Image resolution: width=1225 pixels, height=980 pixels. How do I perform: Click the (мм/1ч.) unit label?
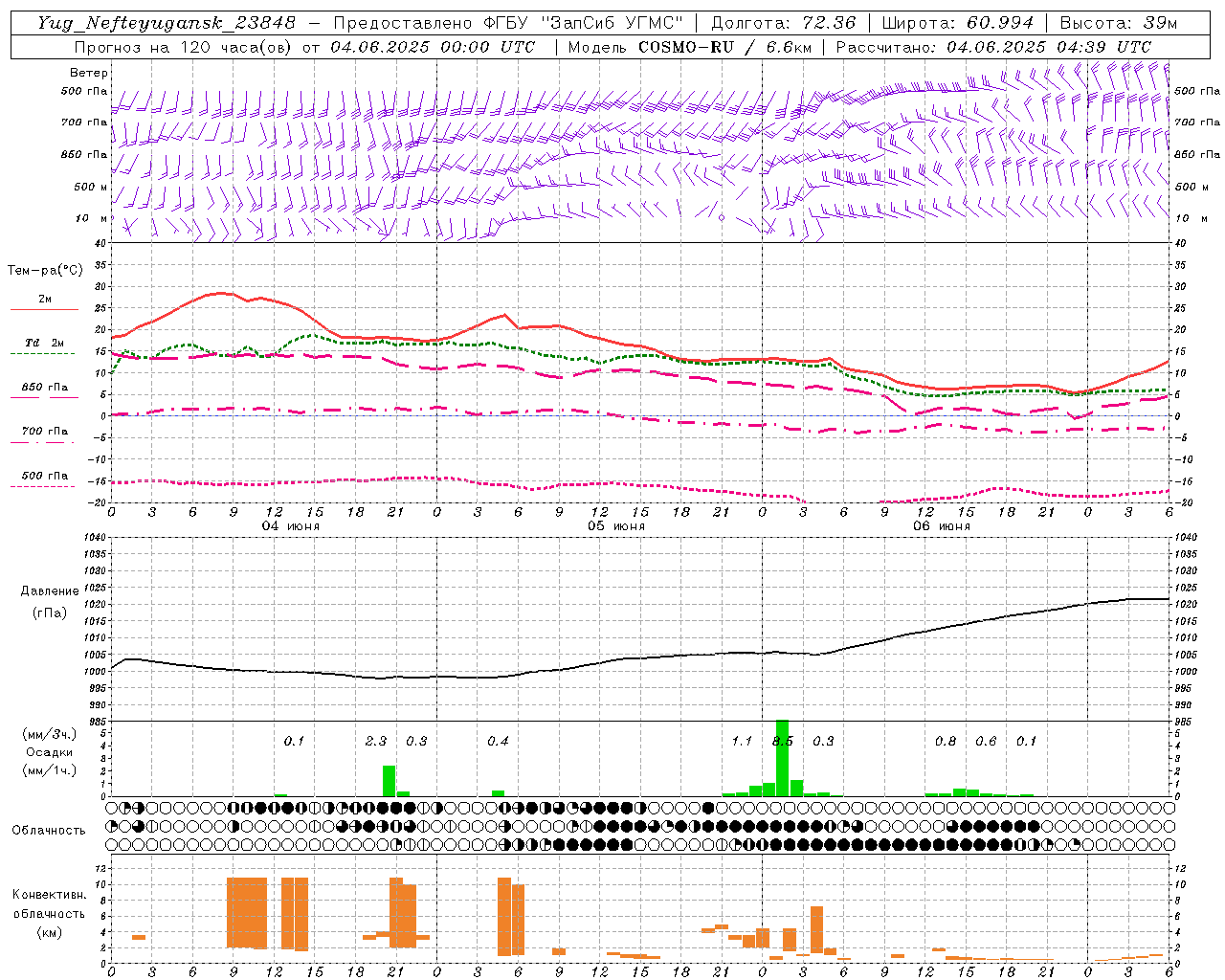pyautogui.click(x=50, y=770)
